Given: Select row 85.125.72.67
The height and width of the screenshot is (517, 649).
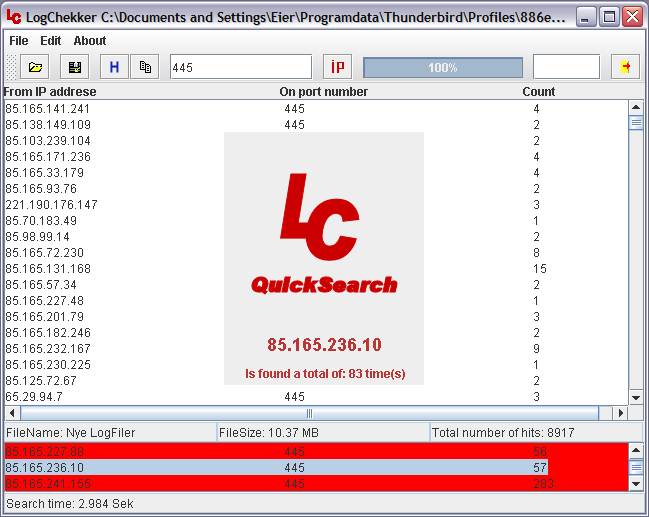Looking at the screenshot, I should tap(316, 381).
